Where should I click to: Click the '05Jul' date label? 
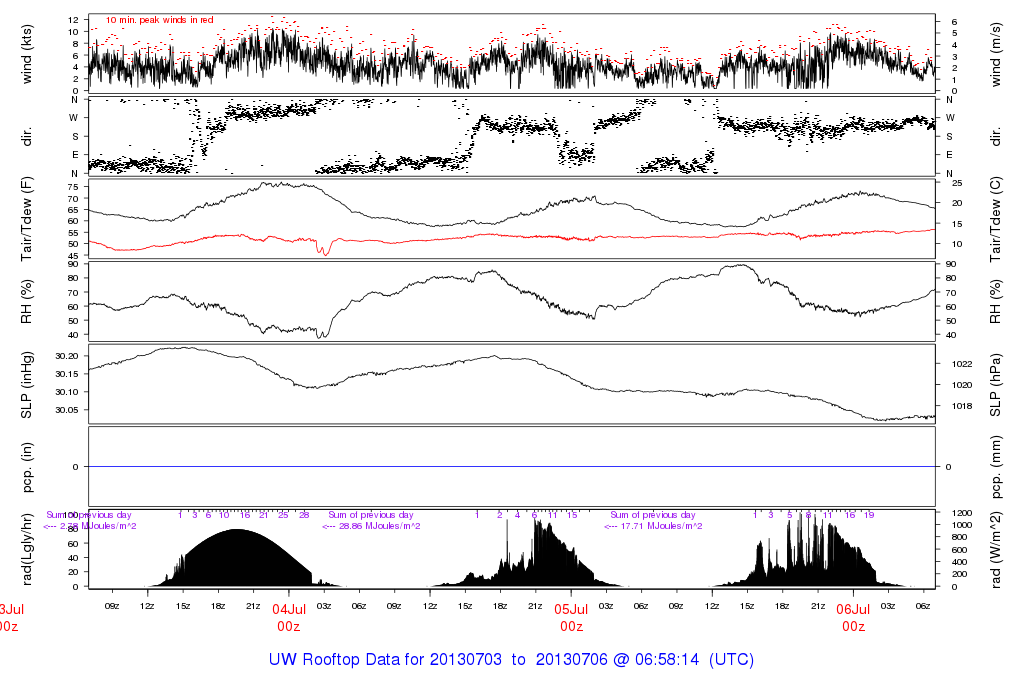point(571,609)
